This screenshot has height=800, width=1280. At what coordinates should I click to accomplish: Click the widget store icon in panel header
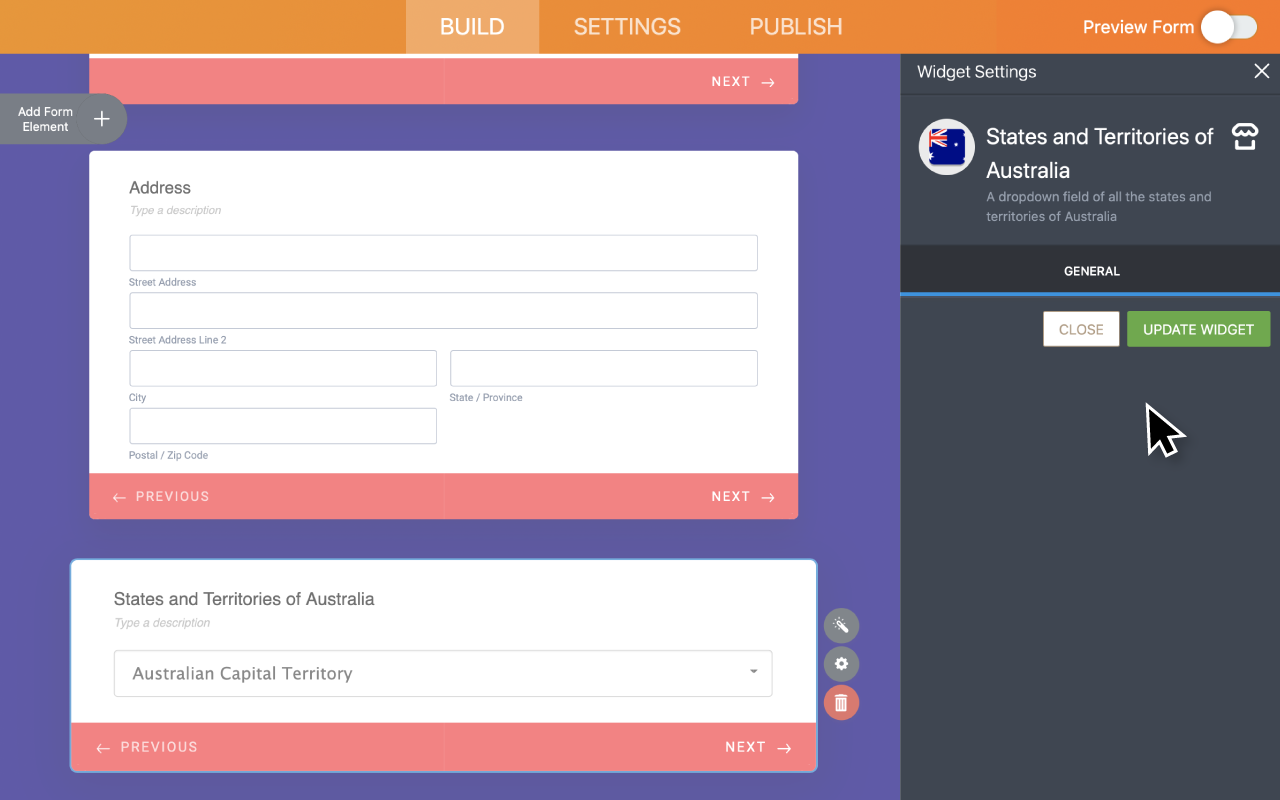pyautogui.click(x=1244, y=137)
